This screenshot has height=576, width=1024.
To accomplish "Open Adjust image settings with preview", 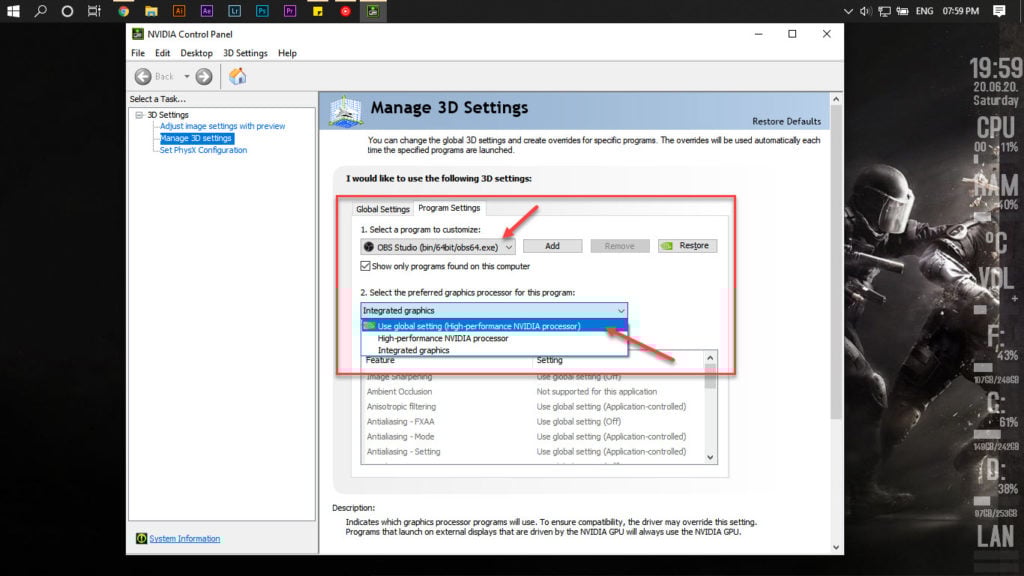I will tap(222, 126).
